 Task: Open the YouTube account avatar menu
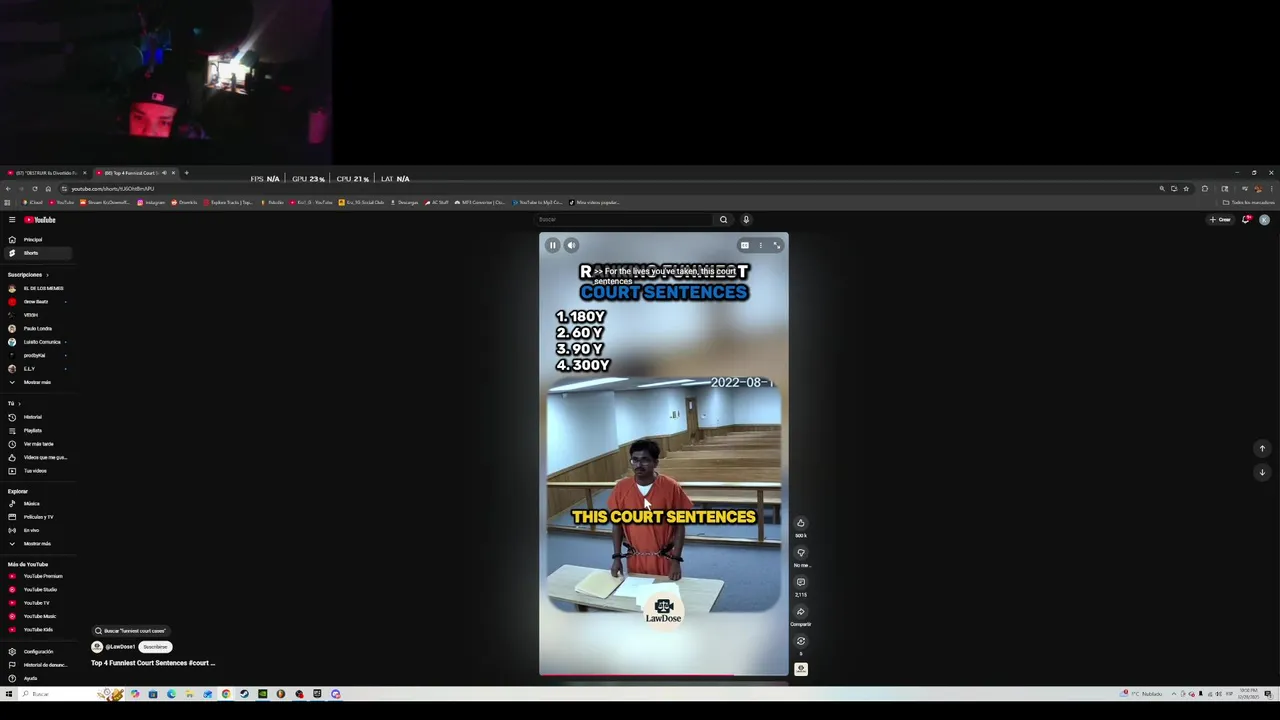click(x=1264, y=220)
